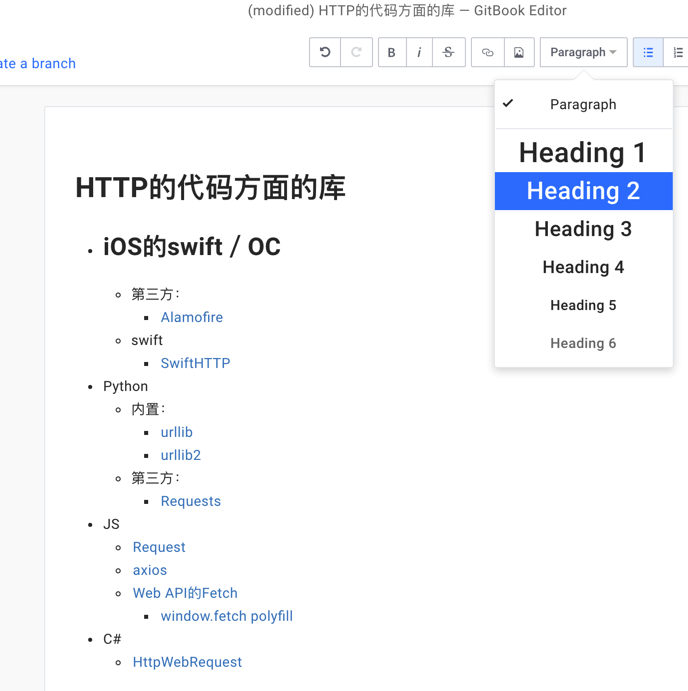
Task: Open the urllib link
Action: pos(176,432)
